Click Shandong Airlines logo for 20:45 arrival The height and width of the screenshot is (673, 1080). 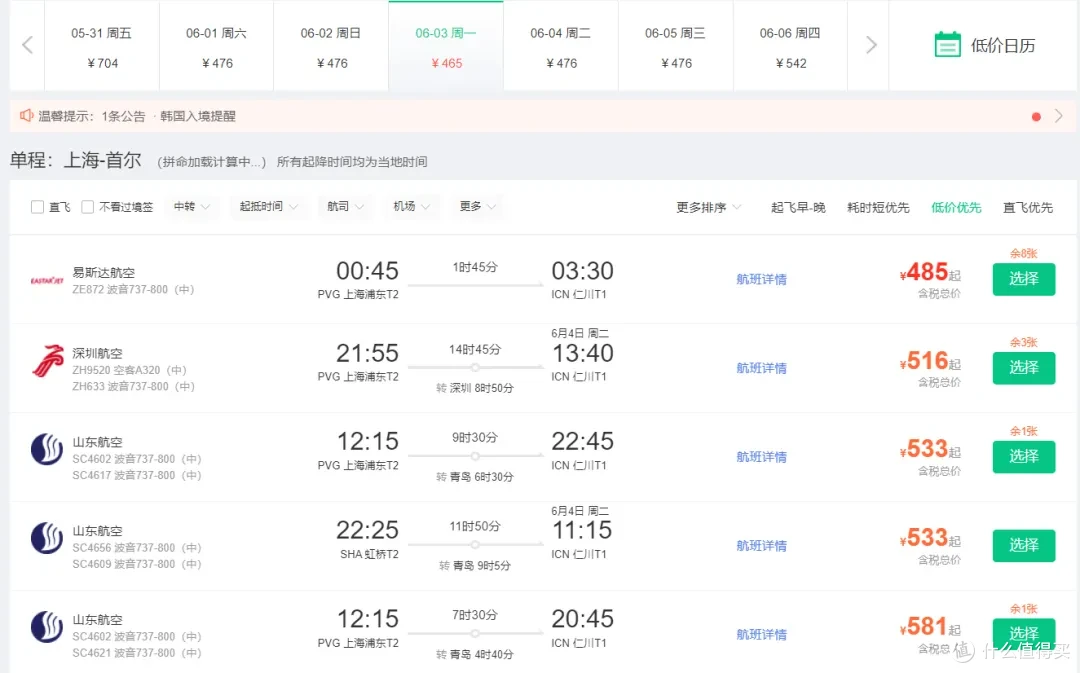coord(47,627)
